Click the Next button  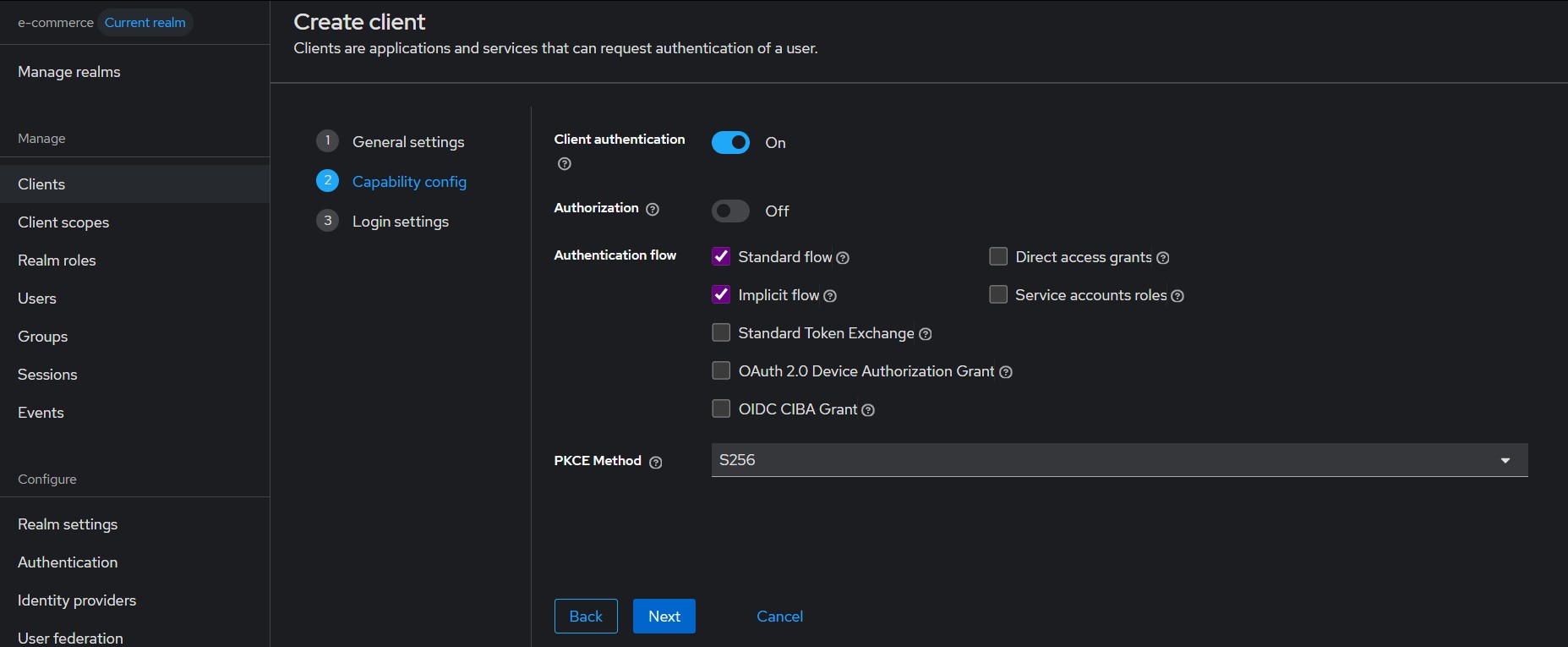(x=664, y=617)
